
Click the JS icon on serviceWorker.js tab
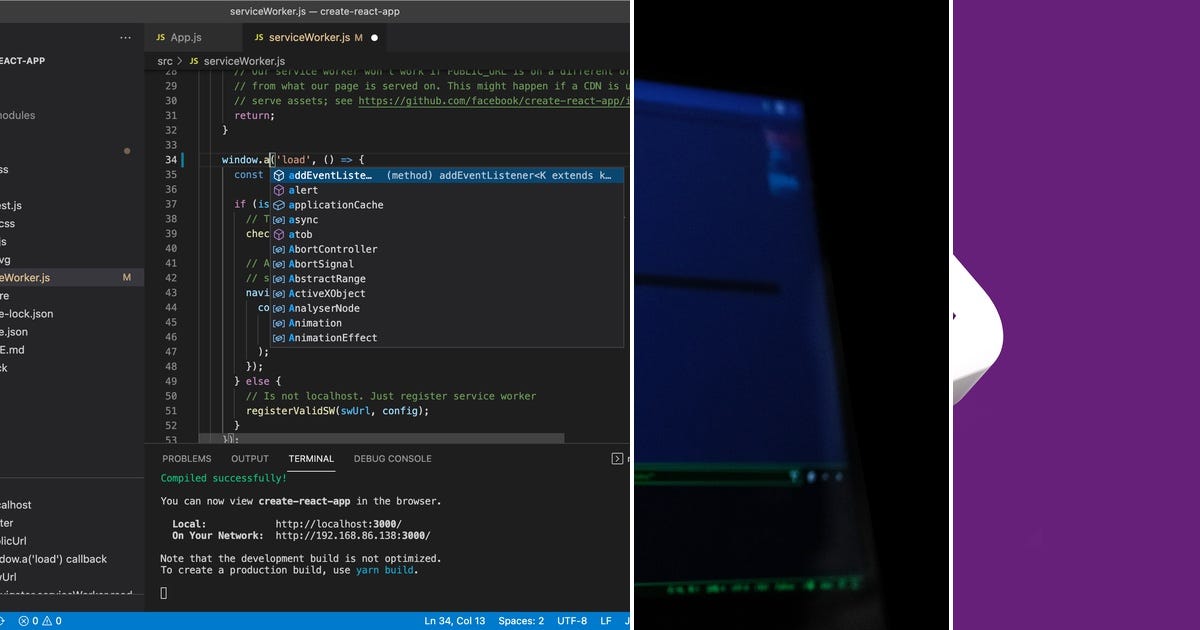(x=259, y=37)
